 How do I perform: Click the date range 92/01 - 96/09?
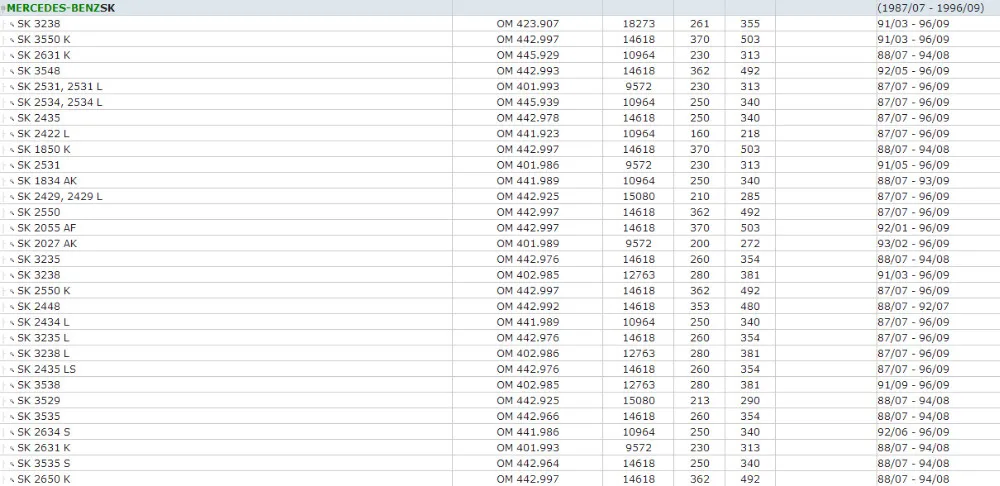pyautogui.click(x=913, y=228)
